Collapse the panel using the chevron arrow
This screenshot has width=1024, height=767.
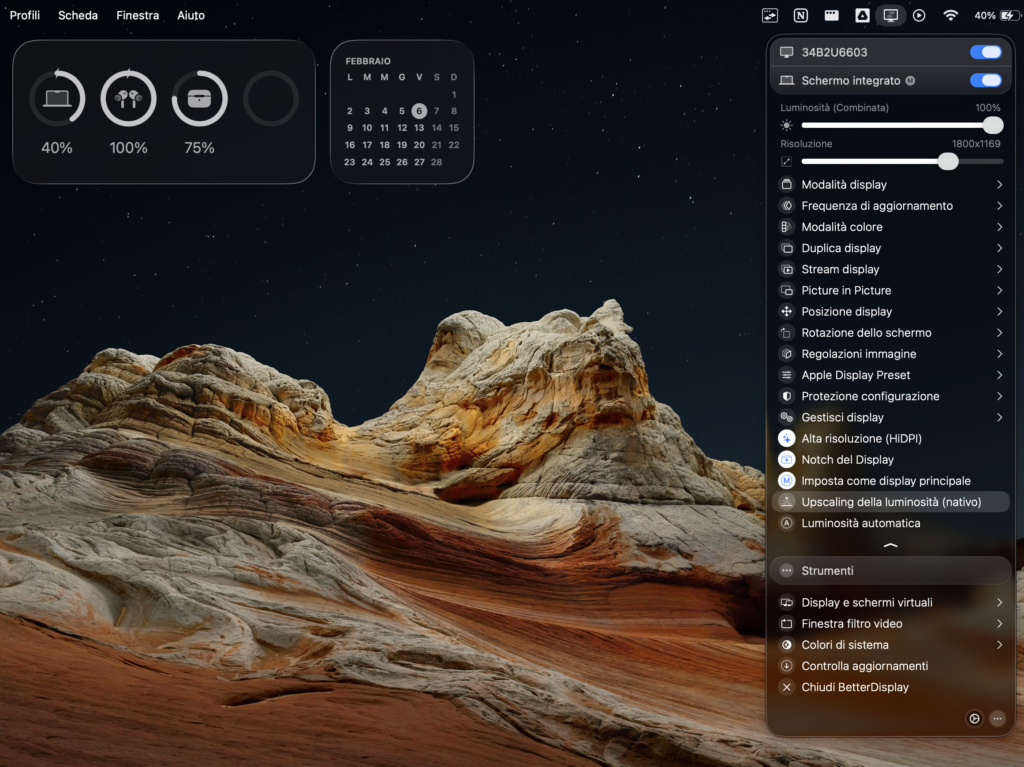[889, 546]
